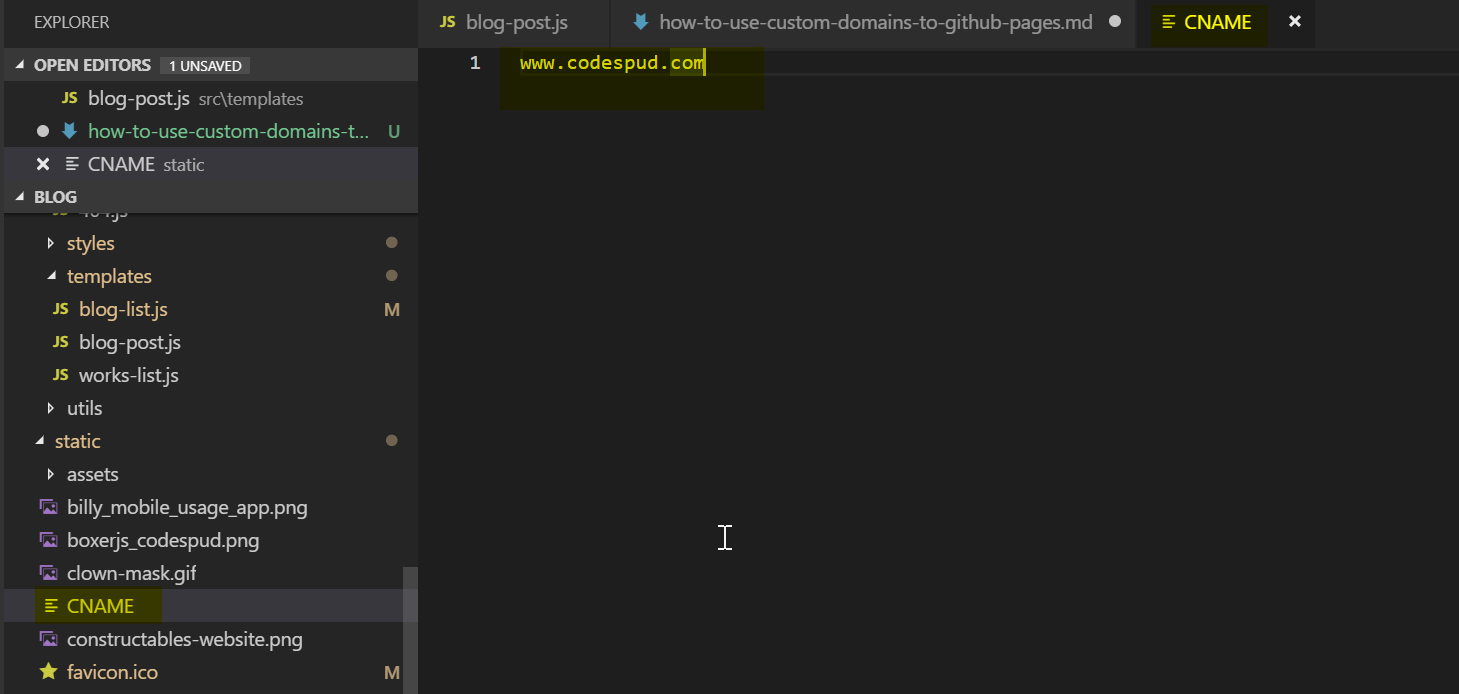The height and width of the screenshot is (694, 1459).
Task: Click markdown icon in Open Editors list
Action: (69, 131)
